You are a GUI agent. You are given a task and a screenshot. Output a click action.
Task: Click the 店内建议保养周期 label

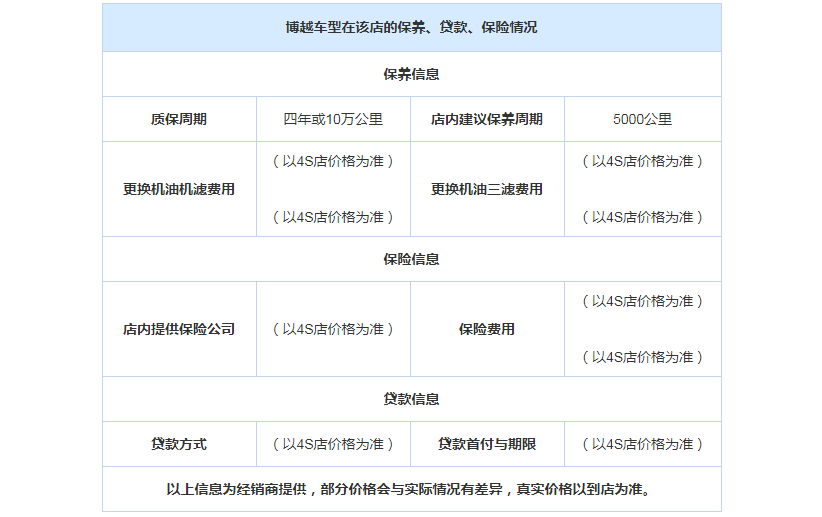(487, 119)
